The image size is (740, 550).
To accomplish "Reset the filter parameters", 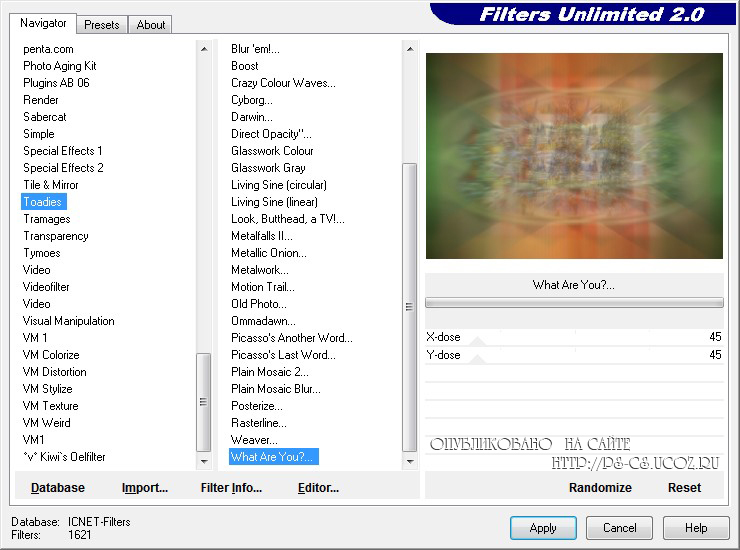I will point(684,488).
